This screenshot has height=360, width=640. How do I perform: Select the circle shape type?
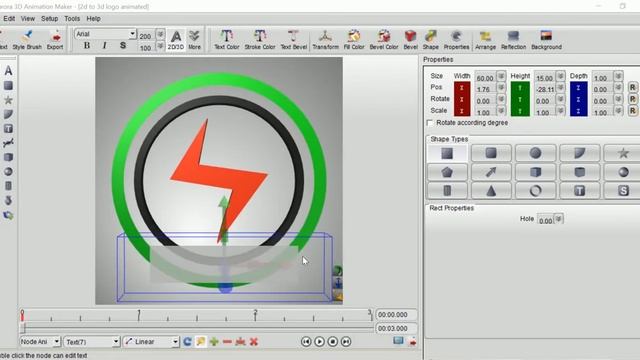535,153
